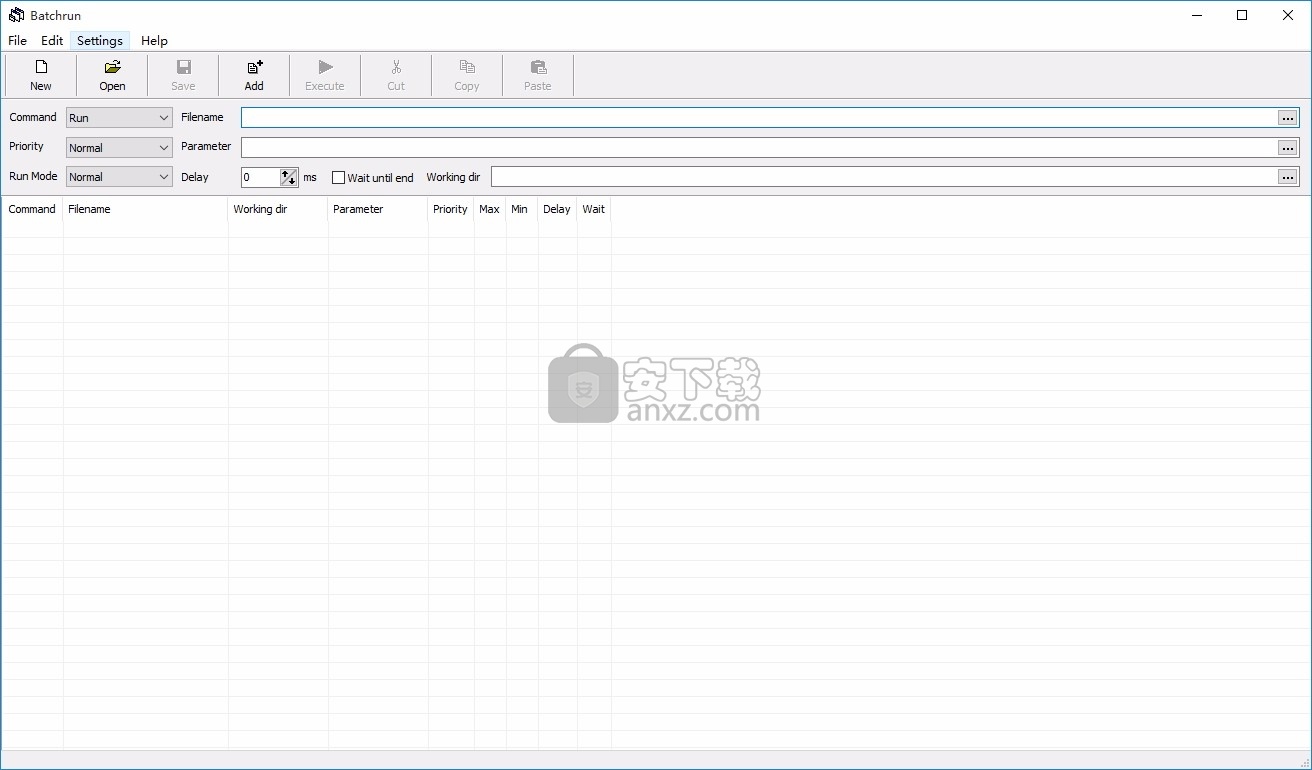
Task: Click the Delay milliseconds number field
Action: point(261,177)
